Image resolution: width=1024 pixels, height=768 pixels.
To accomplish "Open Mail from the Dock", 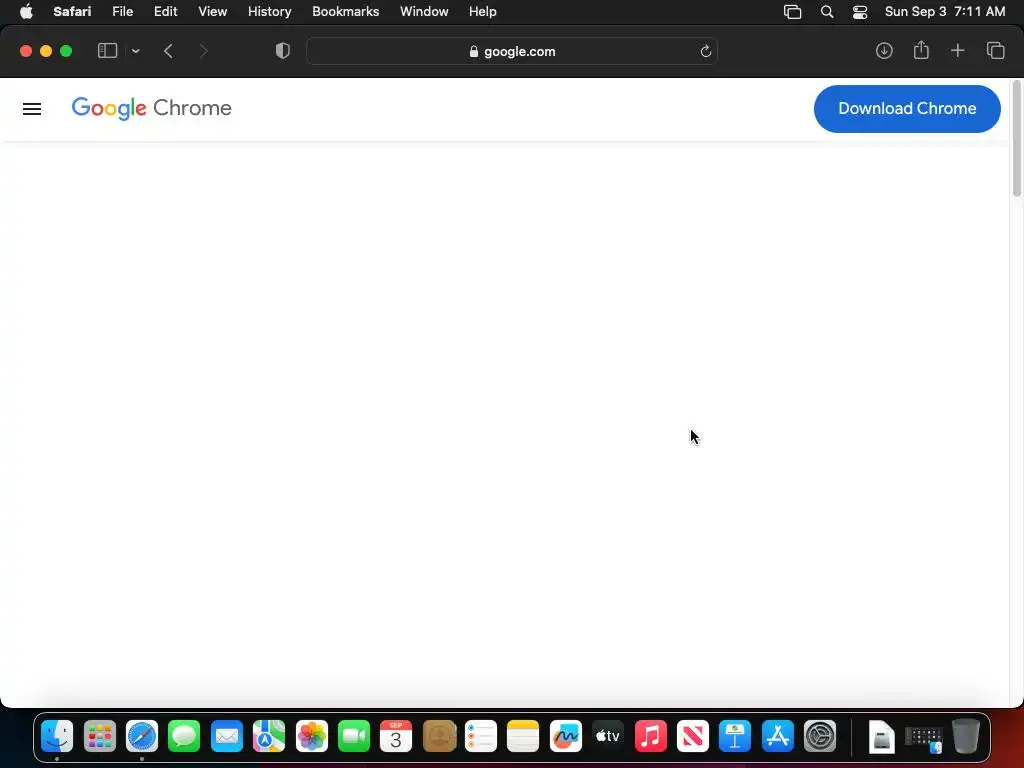I will pyautogui.click(x=227, y=737).
